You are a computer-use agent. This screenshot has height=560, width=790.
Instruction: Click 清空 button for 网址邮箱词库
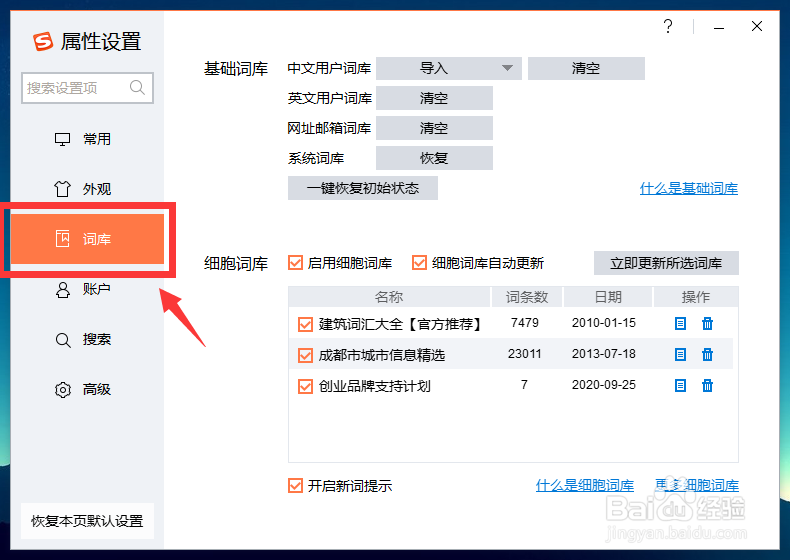point(434,128)
